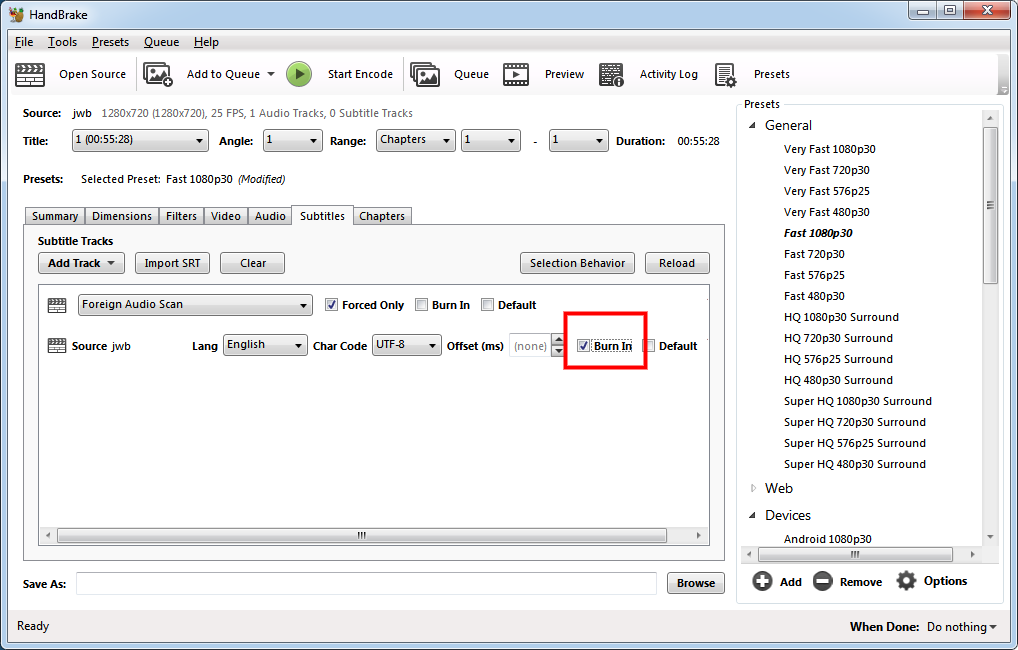
Task: Click the Activity Log icon
Action: tap(611, 75)
